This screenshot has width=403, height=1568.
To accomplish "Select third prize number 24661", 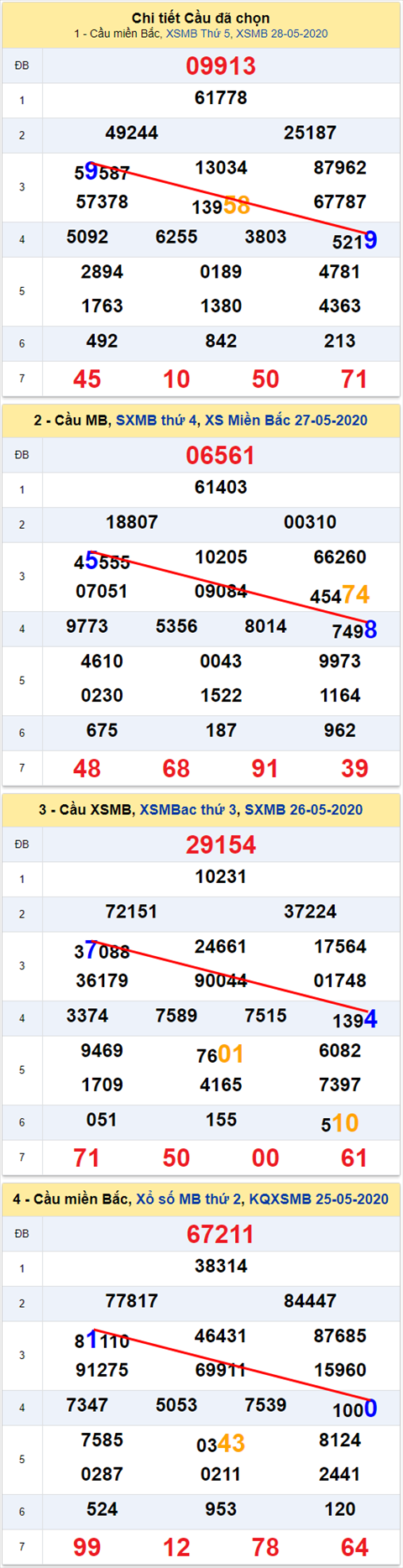I will tap(221, 947).
